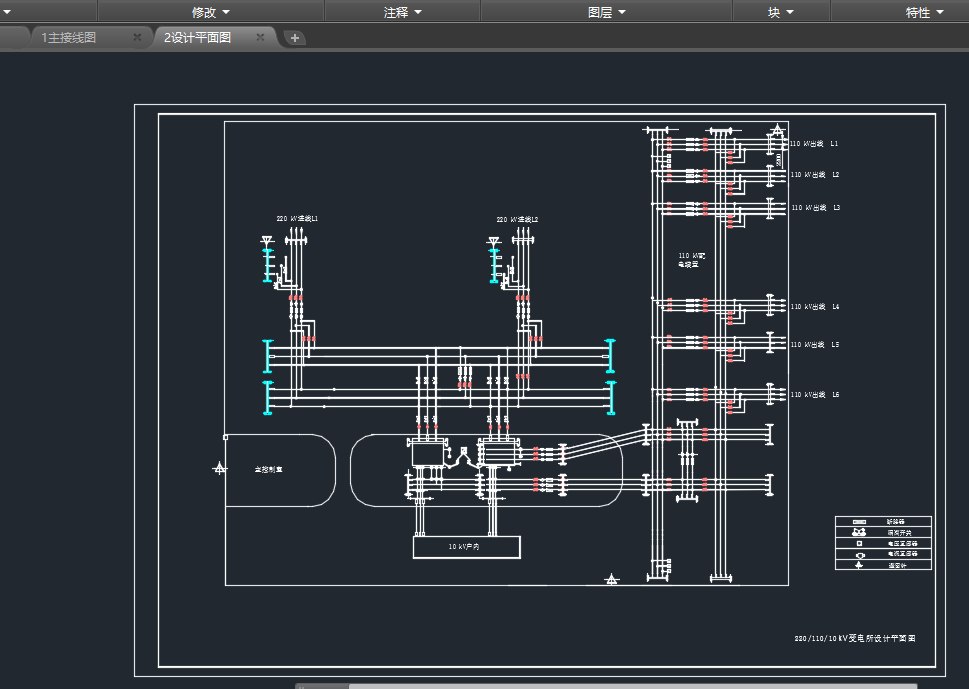Select the lightning rod symbol near 110 kV出线 L1

point(777,130)
